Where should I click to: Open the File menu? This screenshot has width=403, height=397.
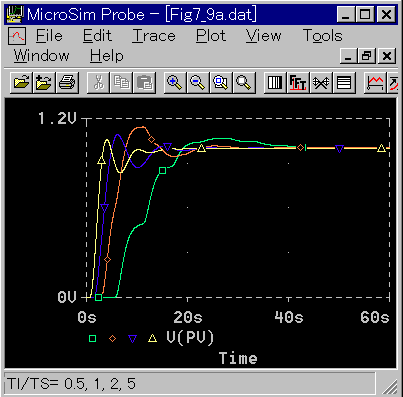pyautogui.click(x=49, y=36)
